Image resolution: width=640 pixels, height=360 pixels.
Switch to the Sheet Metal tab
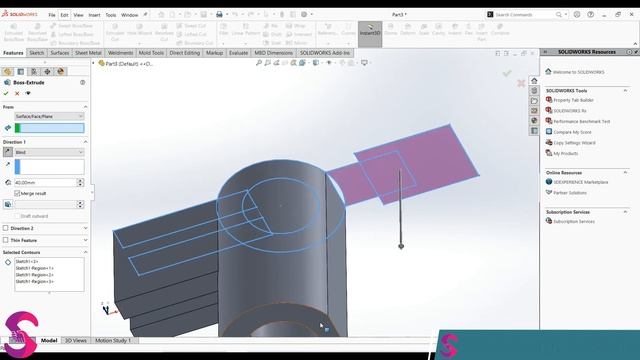(88, 53)
